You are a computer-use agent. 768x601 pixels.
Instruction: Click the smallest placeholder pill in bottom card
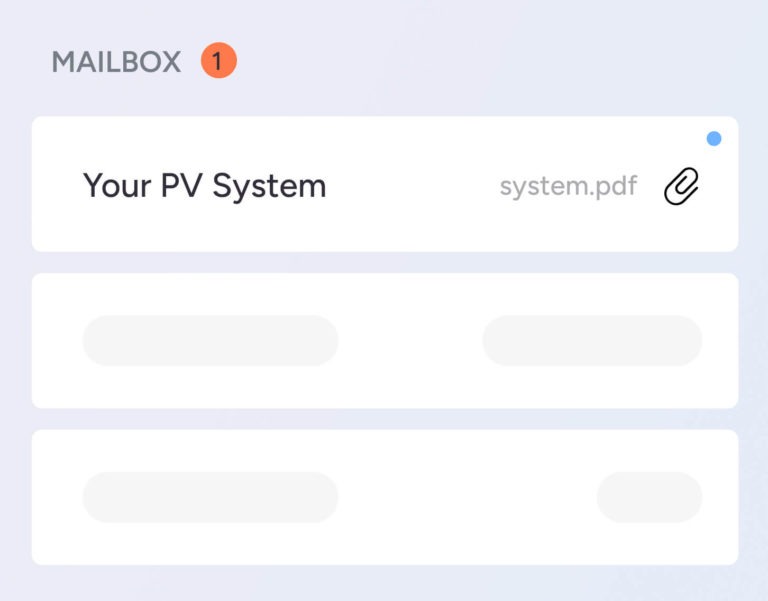pyautogui.click(x=649, y=497)
